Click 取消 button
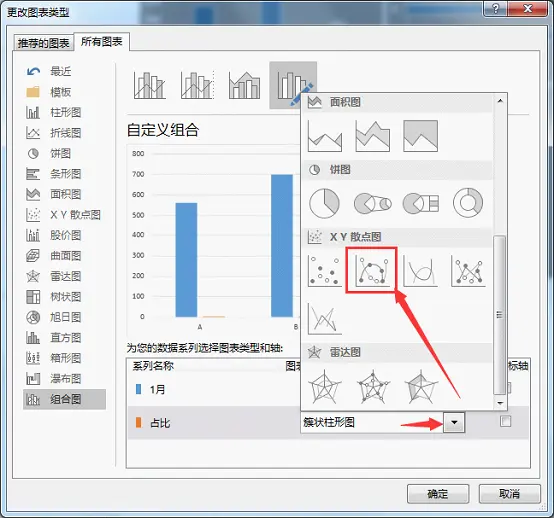The height and width of the screenshot is (518, 554). tap(509, 494)
